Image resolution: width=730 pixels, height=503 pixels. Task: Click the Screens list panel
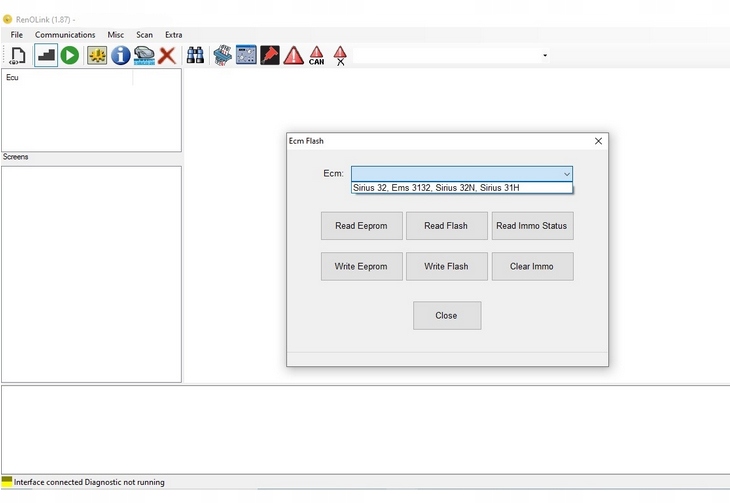tap(91, 274)
